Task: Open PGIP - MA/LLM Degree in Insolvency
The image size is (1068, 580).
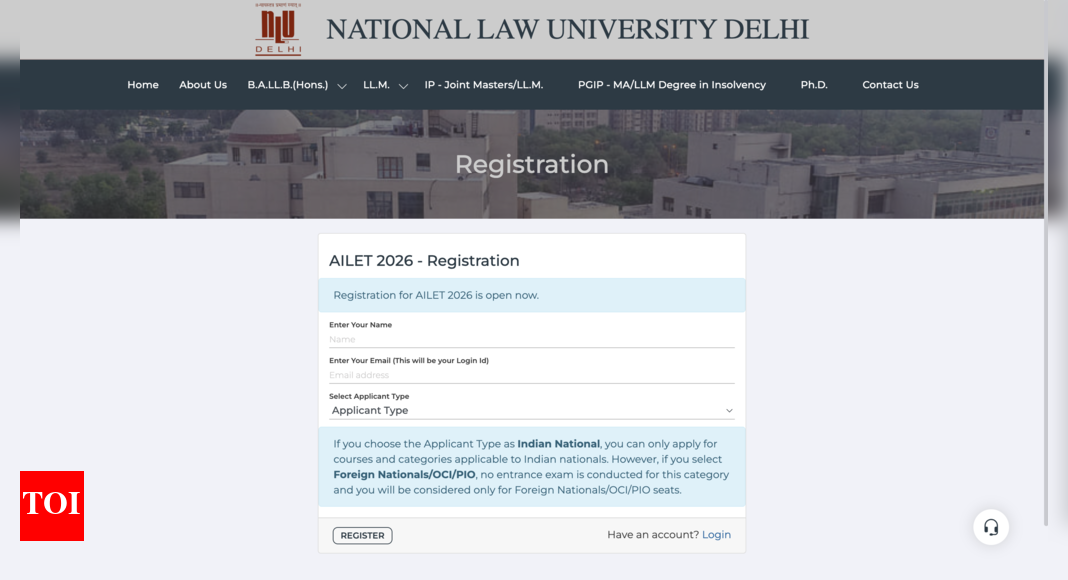Action: pos(672,85)
